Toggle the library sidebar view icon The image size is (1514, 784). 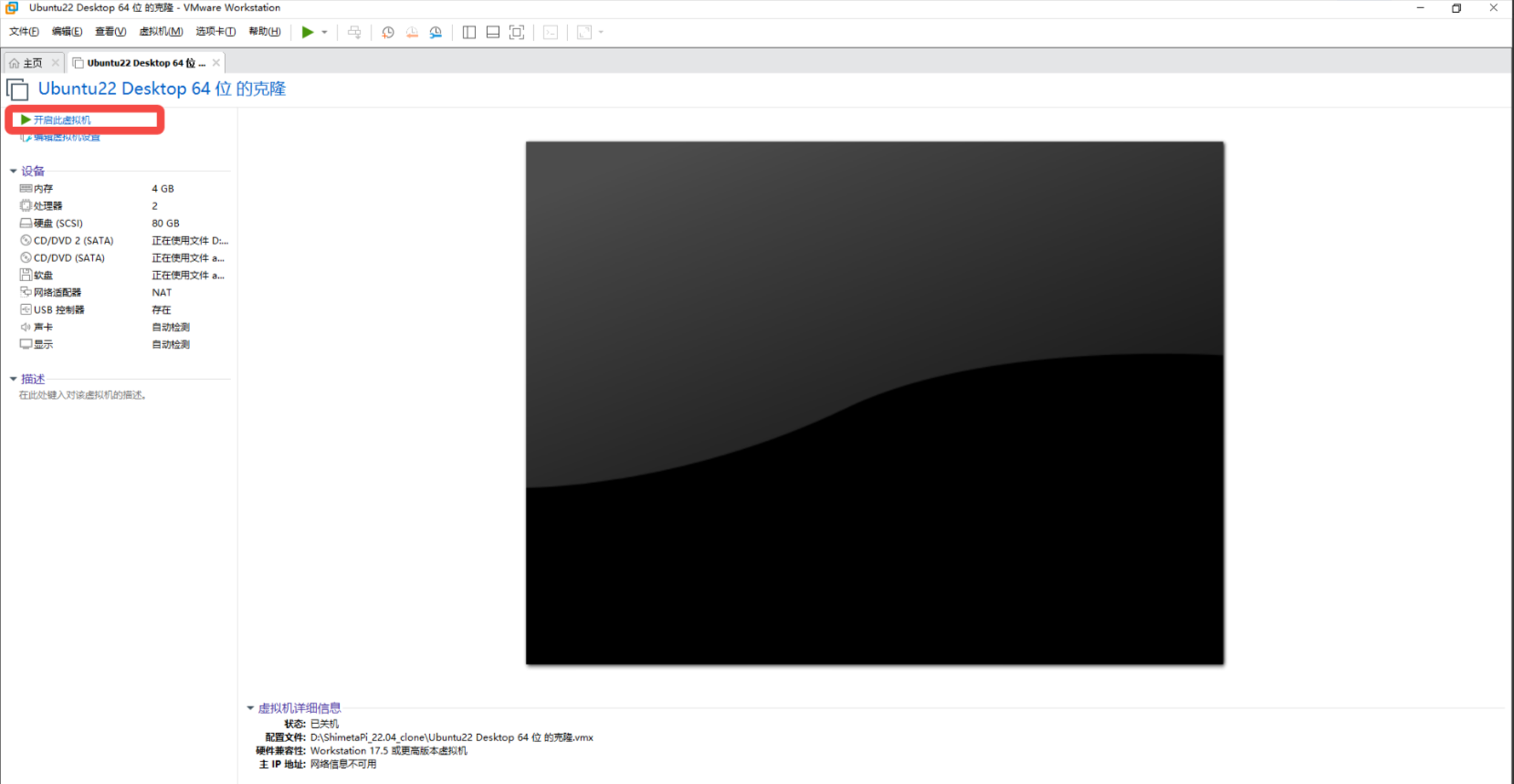click(x=469, y=32)
